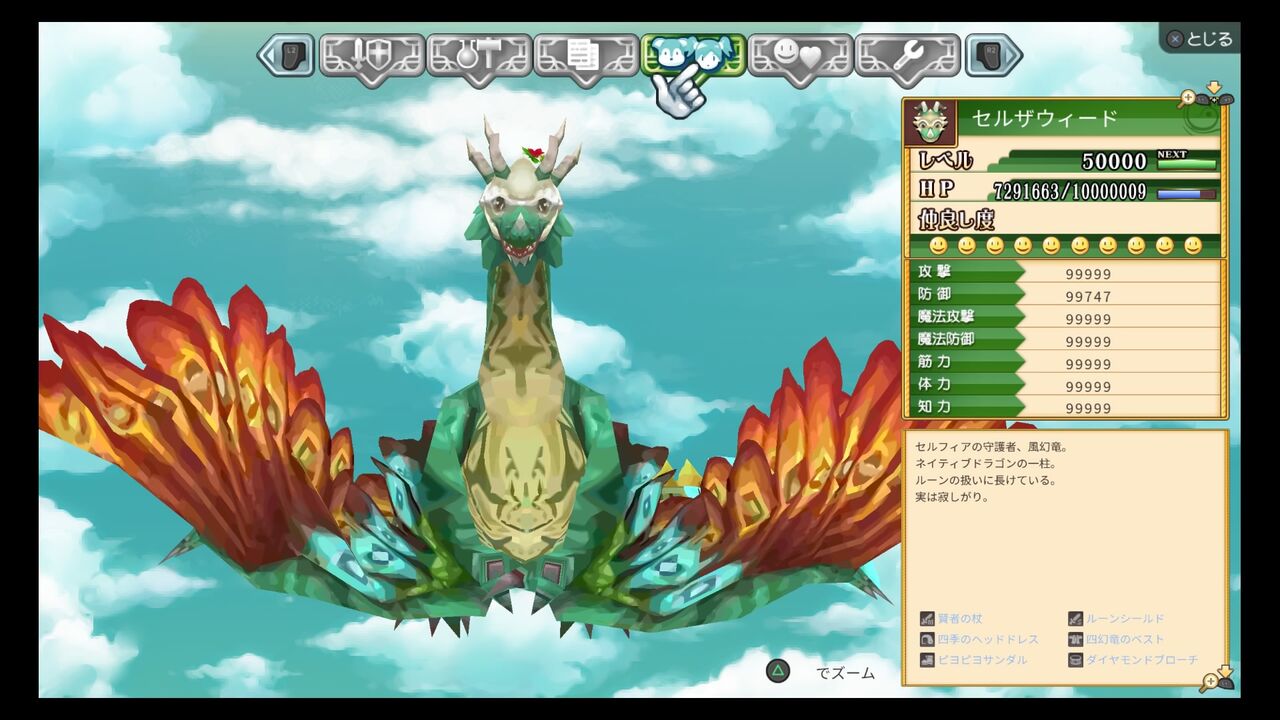Click the HP value 7291663/10000009
This screenshot has height=720, width=1280.
pos(1069,192)
